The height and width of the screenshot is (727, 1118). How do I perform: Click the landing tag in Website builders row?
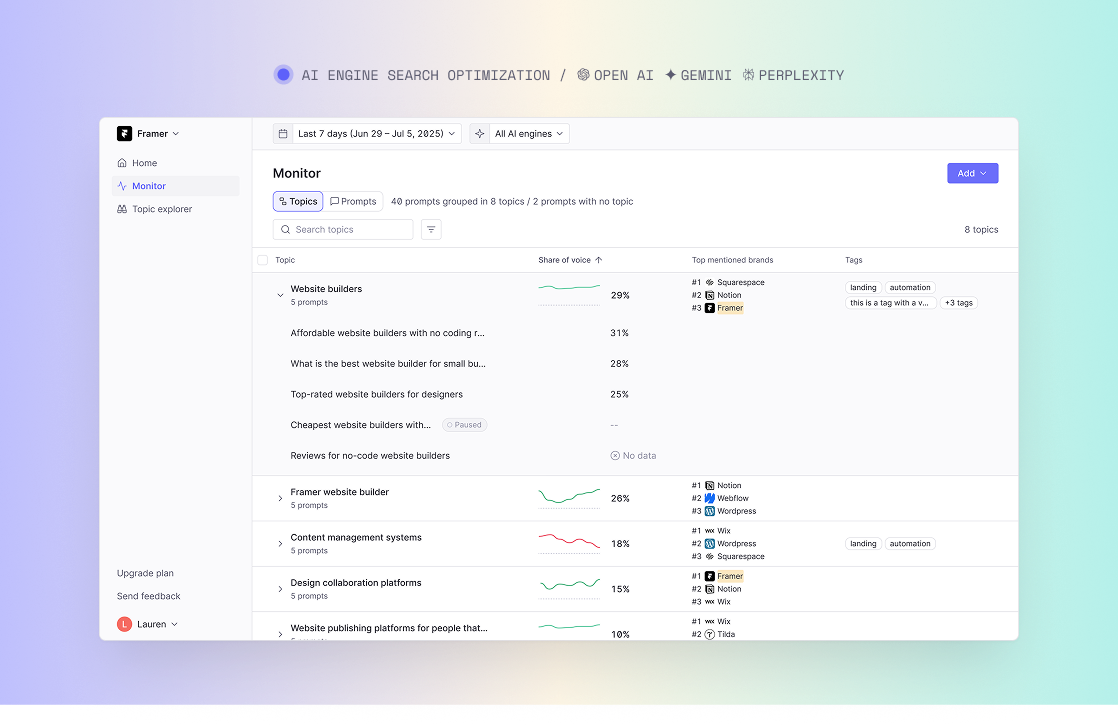pos(863,287)
